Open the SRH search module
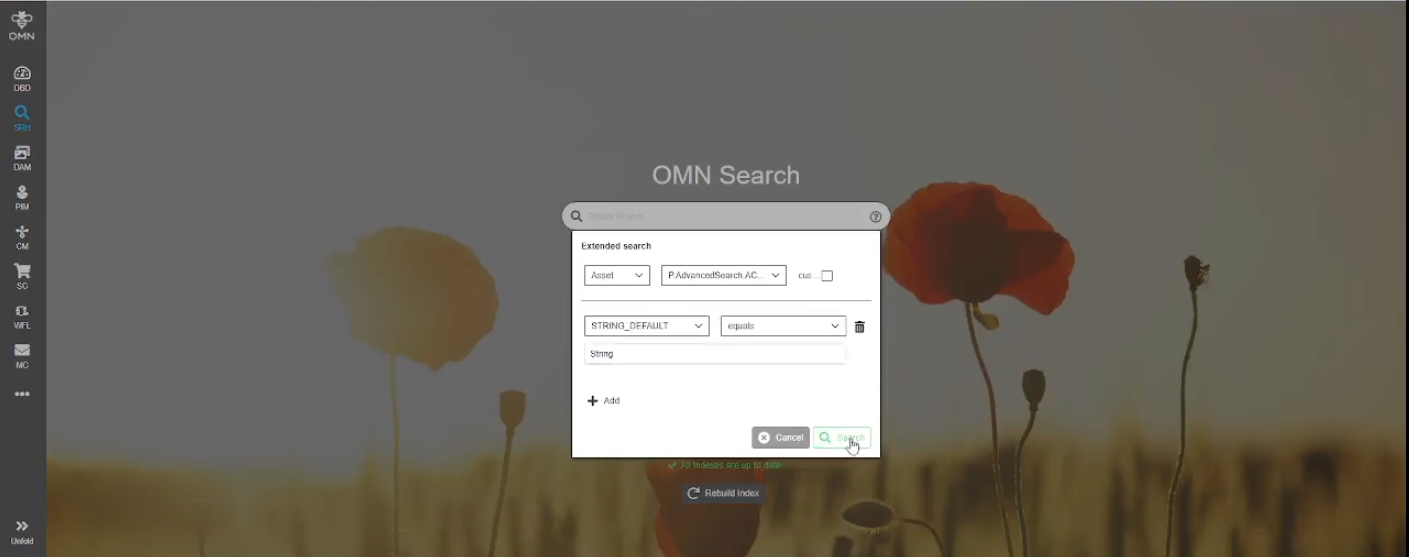Viewport: 1409px width, 557px height. [22, 118]
